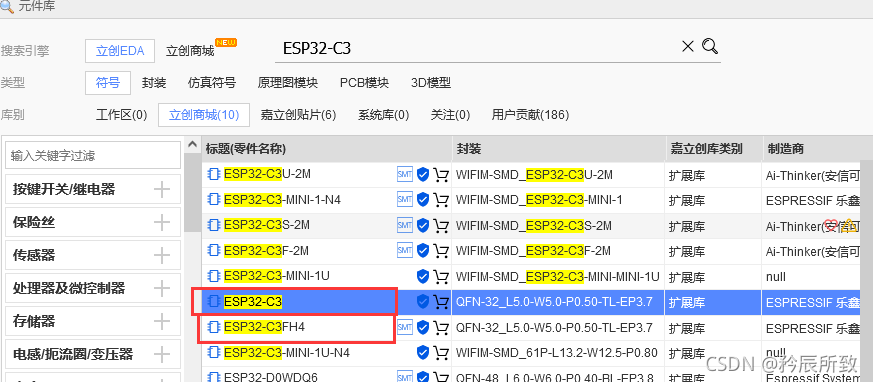This screenshot has width=873, height=382.
Task: Click verified shield on ESP32-C3FH4 row
Action: 423,327
